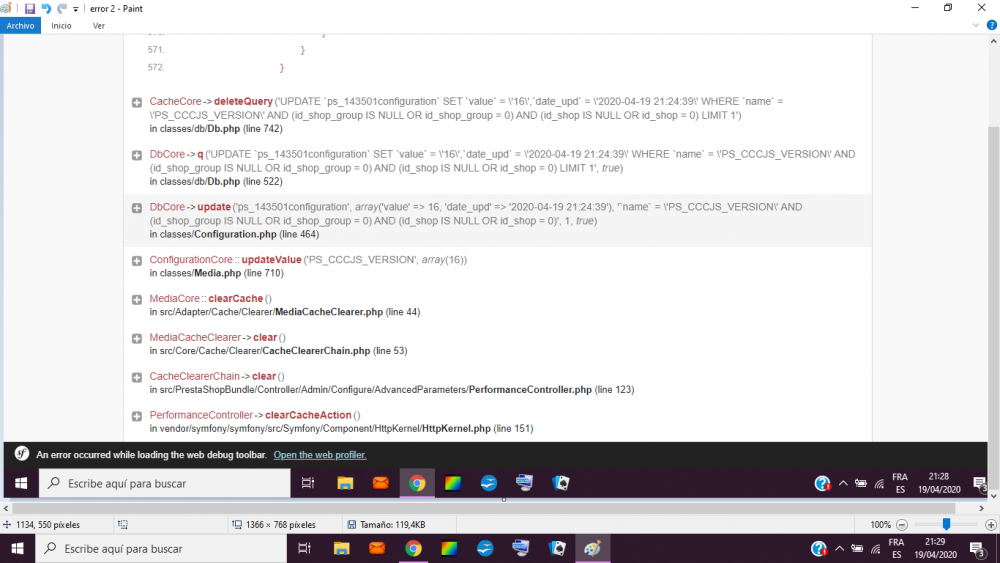Image resolution: width=1000 pixels, height=563 pixels.
Task: Open the computer monitor app on bottom taskbar
Action: tap(520, 548)
